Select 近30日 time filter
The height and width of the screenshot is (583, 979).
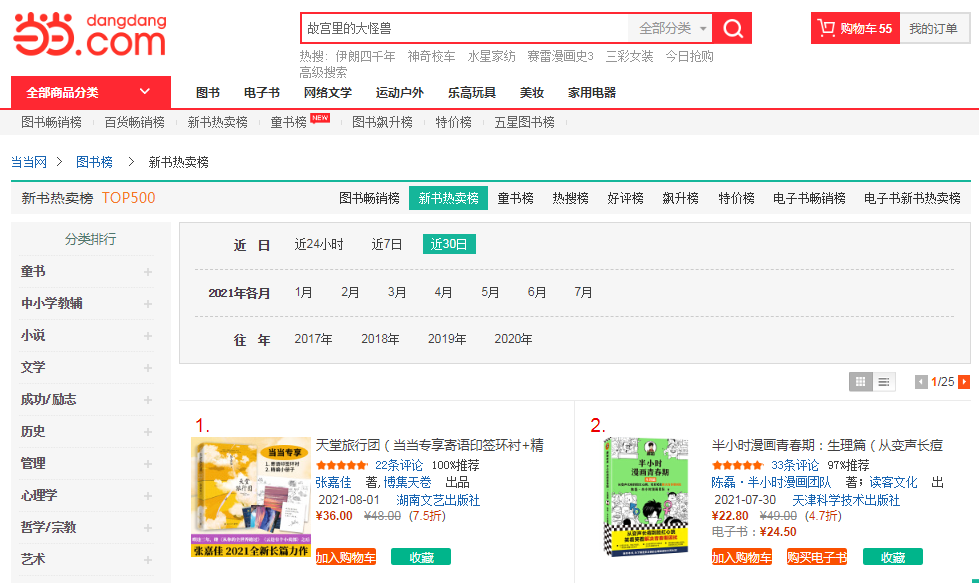pyautogui.click(x=449, y=244)
